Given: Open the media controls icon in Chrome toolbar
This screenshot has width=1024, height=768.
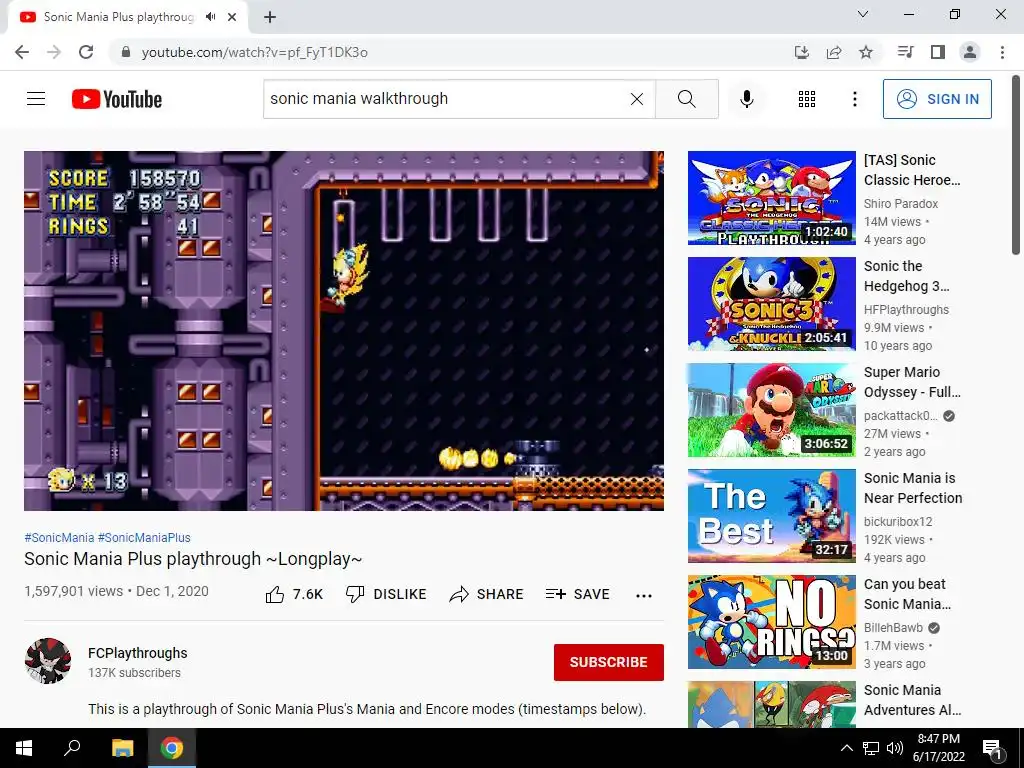Looking at the screenshot, I should click(905, 52).
